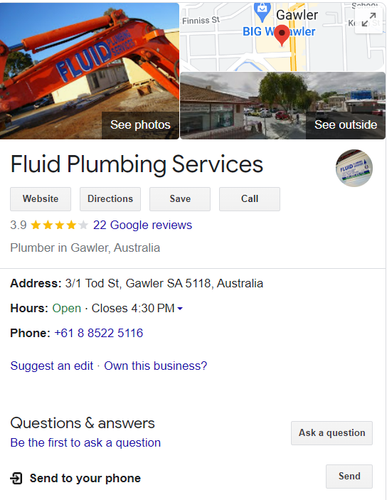Save Fluid Plumbing Services
The height and width of the screenshot is (500, 387).
click(x=180, y=199)
